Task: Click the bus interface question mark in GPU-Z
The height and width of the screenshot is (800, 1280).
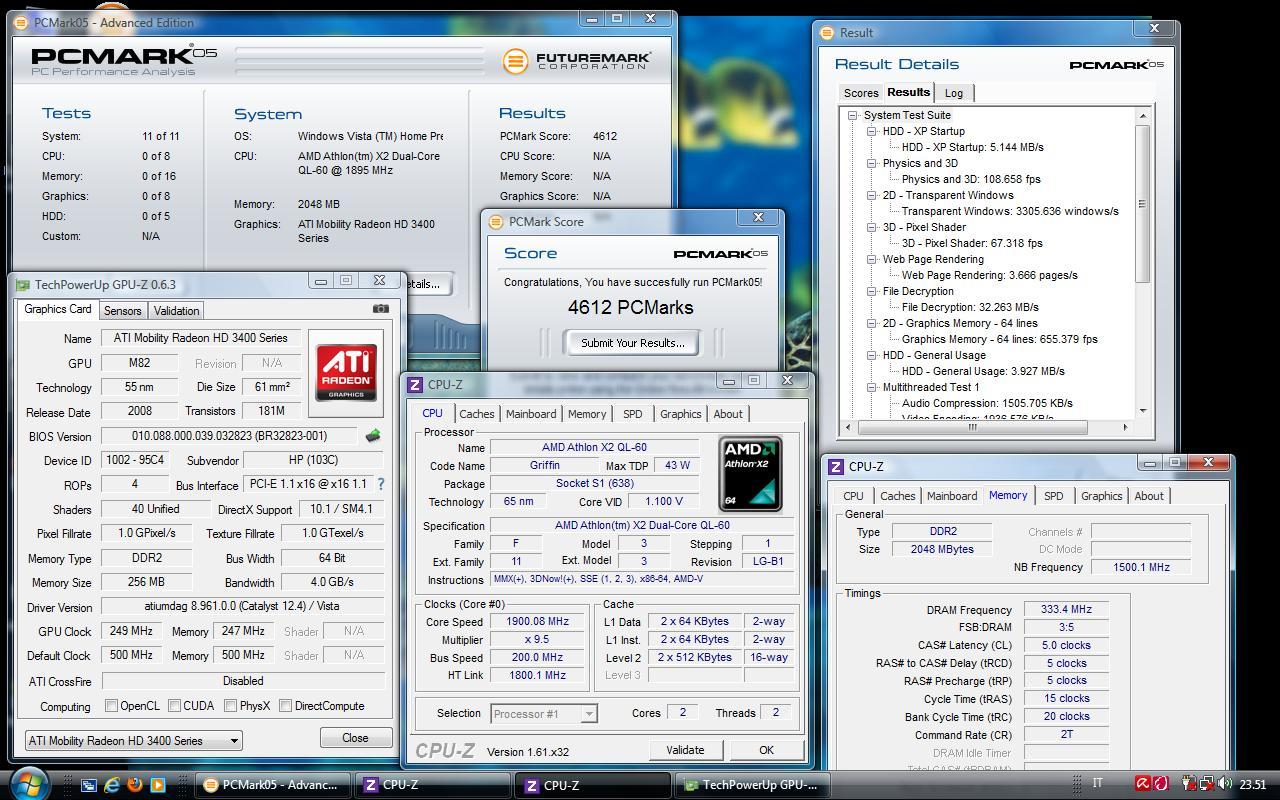Action: [x=380, y=484]
